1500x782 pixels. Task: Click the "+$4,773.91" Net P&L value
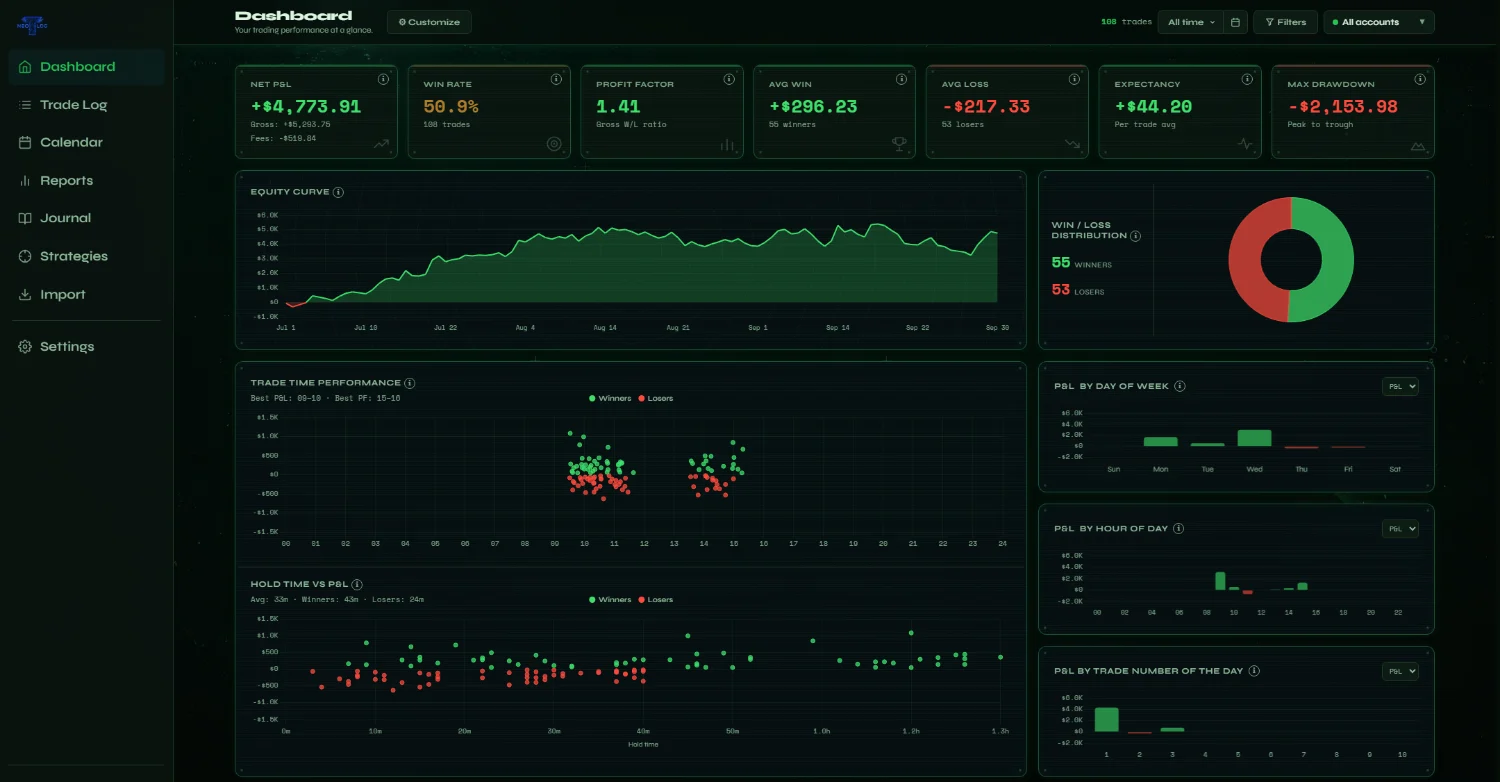[306, 106]
